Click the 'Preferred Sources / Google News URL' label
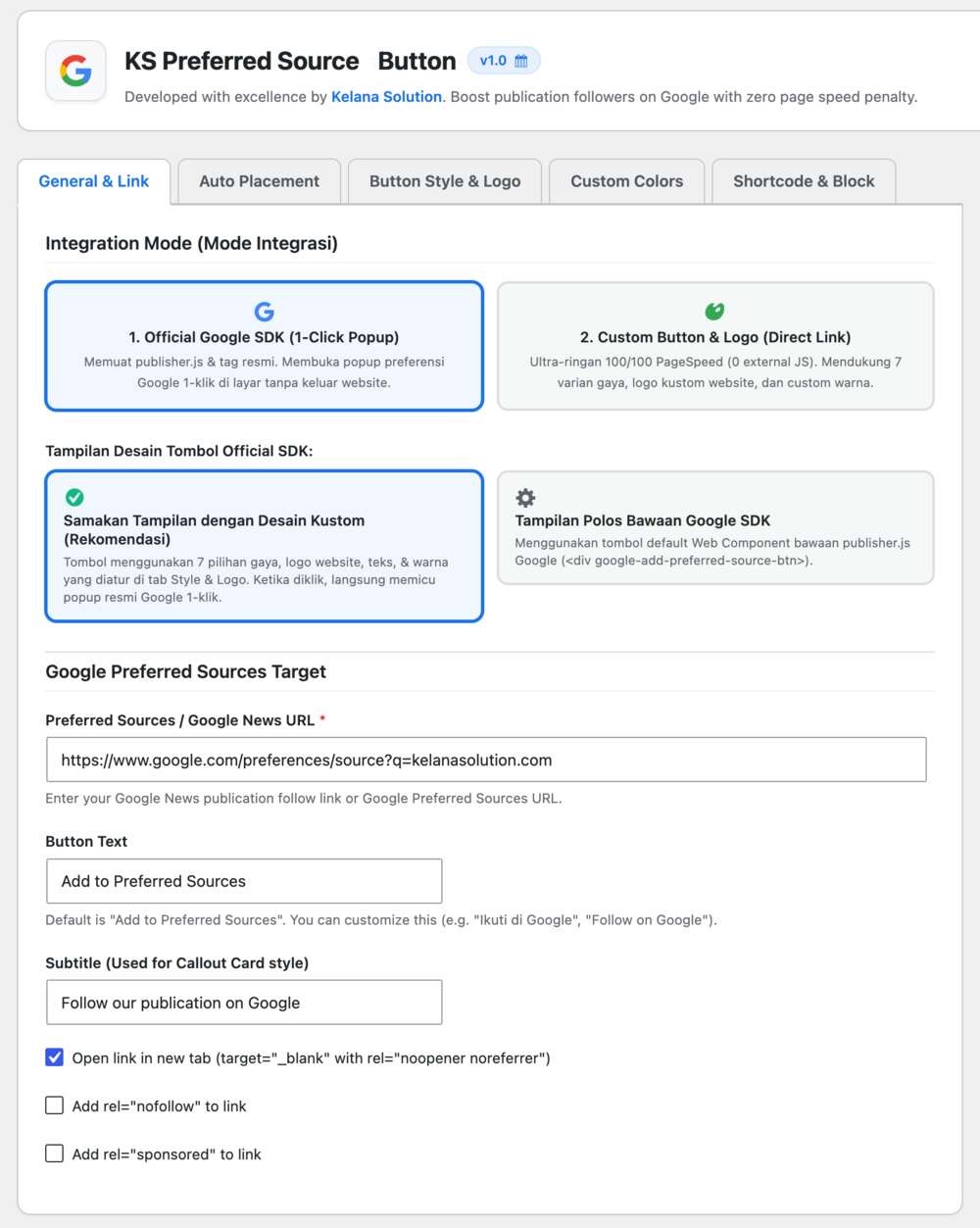 [180, 720]
